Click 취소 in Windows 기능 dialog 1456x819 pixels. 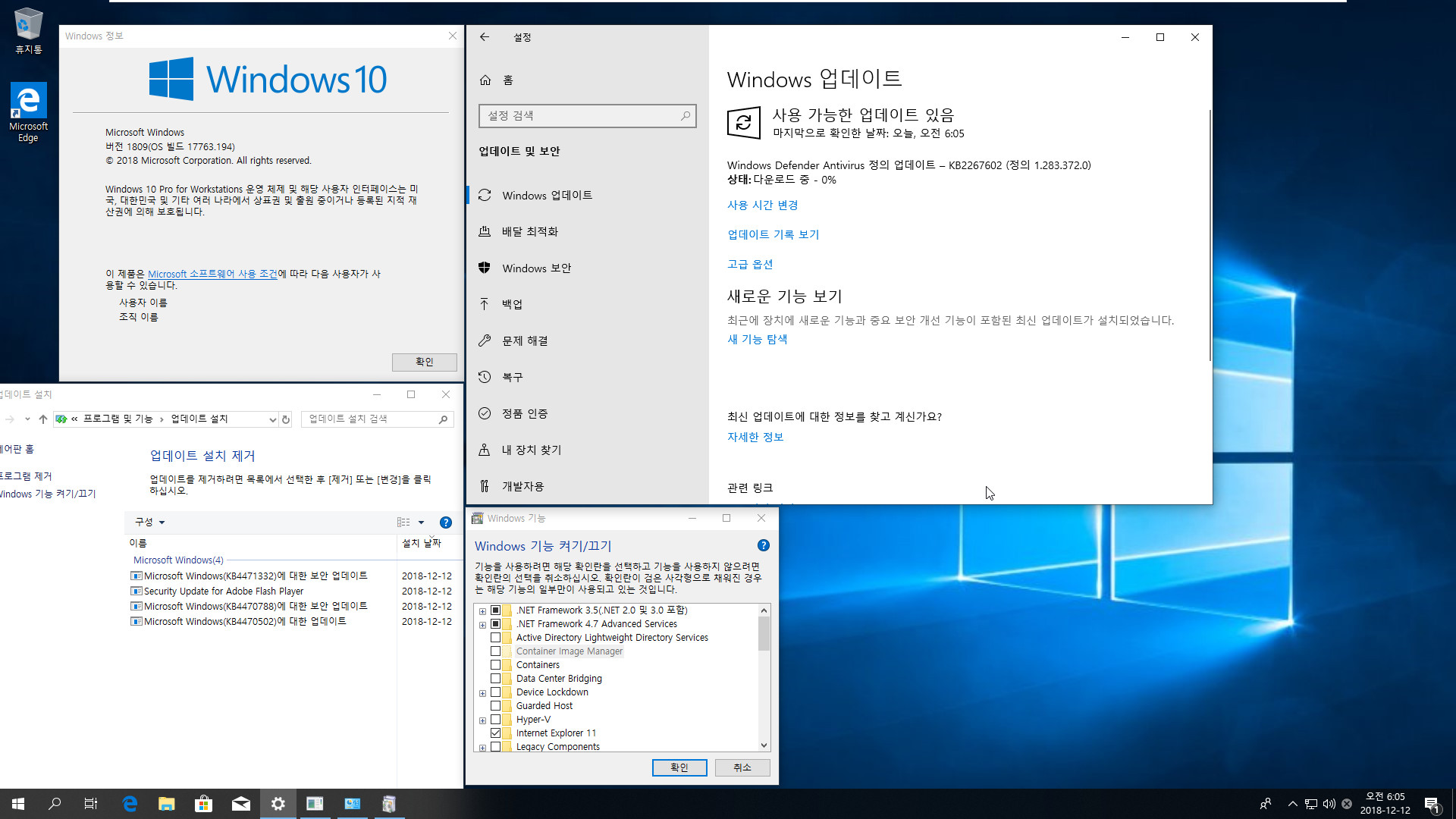point(742,767)
